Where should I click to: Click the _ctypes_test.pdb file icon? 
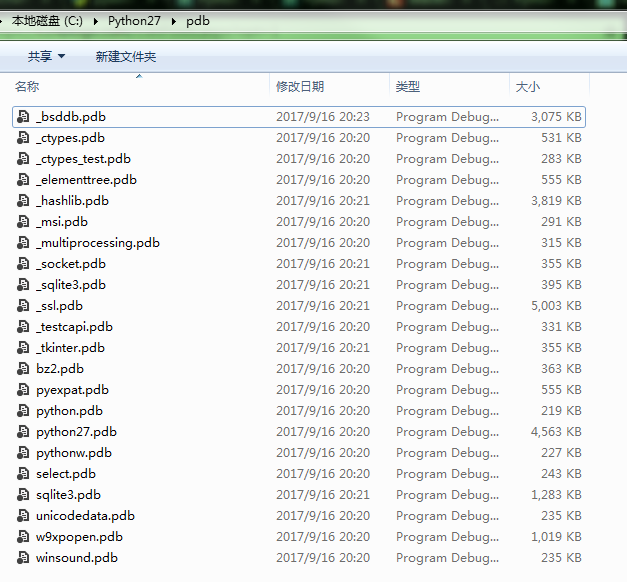[x=23, y=159]
